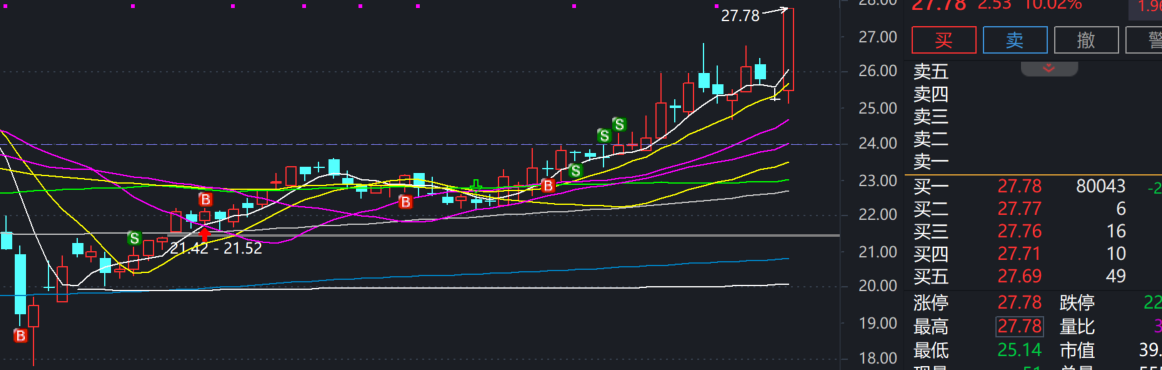Click the white arrow next to the 27.78 high label
This screenshot has height=370, width=1162.
click(775, 10)
